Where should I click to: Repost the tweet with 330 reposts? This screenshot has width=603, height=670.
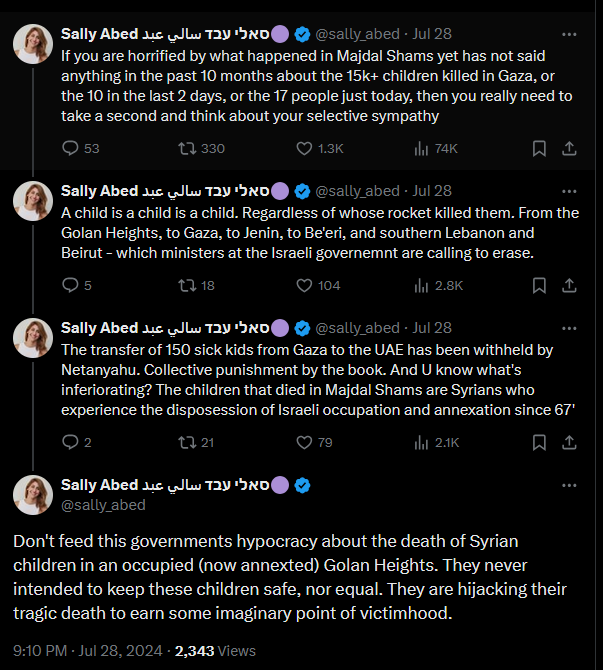point(187,148)
